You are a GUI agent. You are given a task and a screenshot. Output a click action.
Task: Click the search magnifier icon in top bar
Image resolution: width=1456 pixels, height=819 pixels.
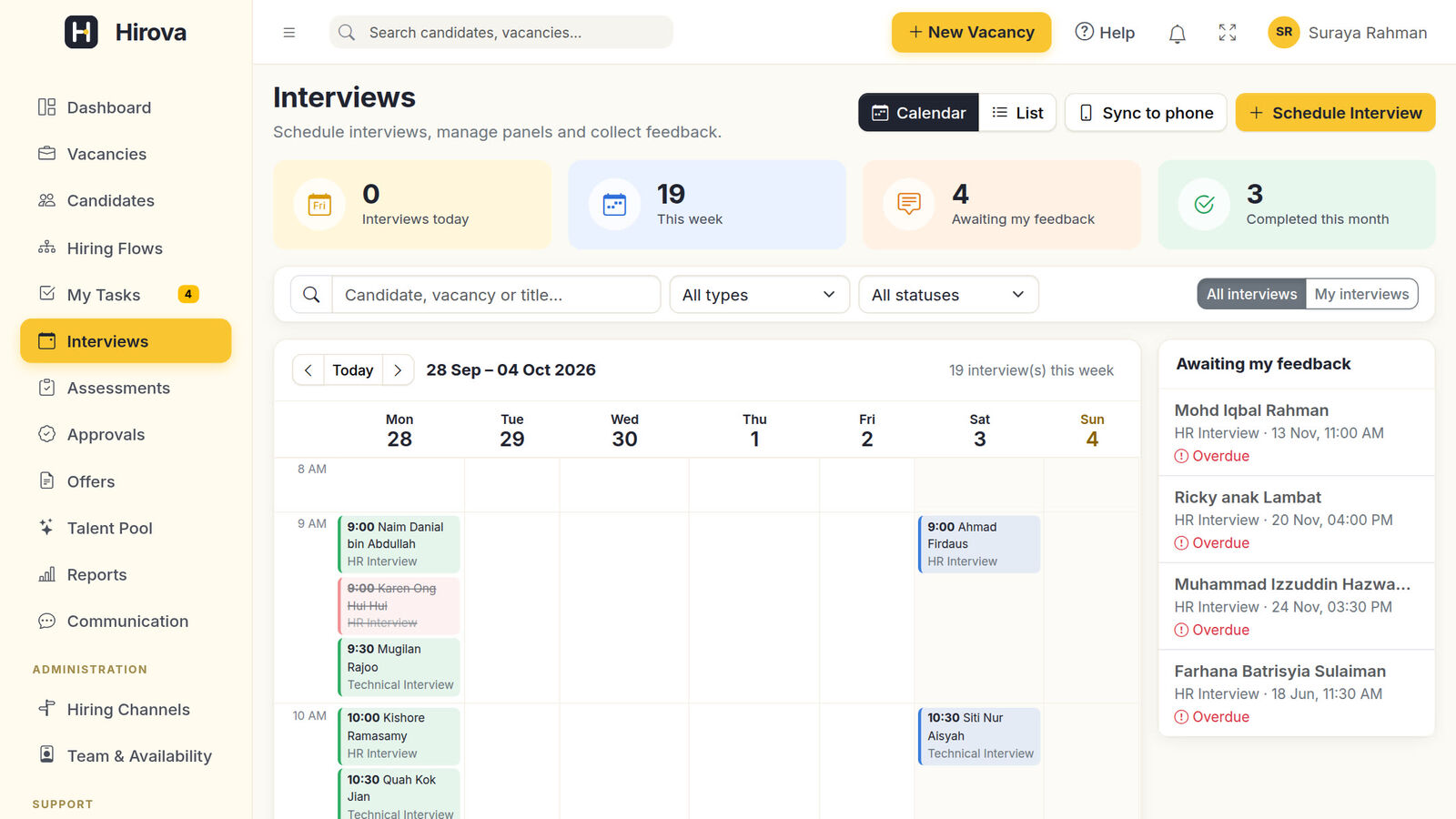pyautogui.click(x=347, y=33)
